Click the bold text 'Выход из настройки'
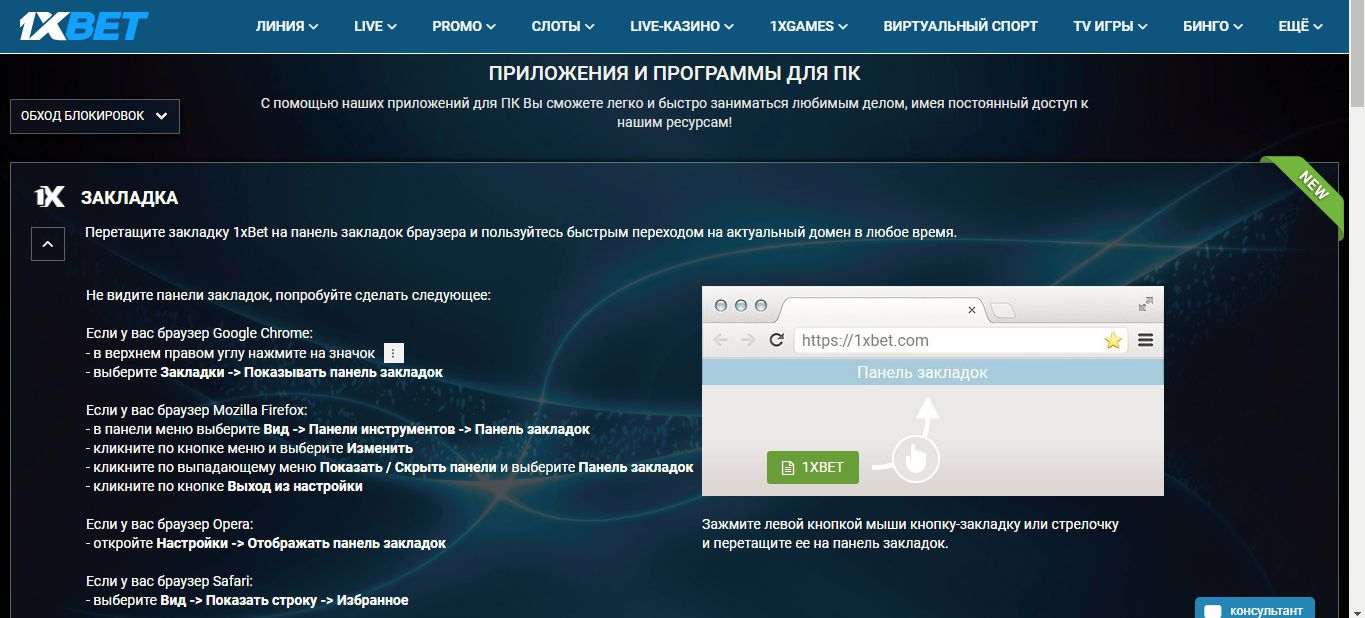Viewport: 1365px width, 618px height. (295, 486)
